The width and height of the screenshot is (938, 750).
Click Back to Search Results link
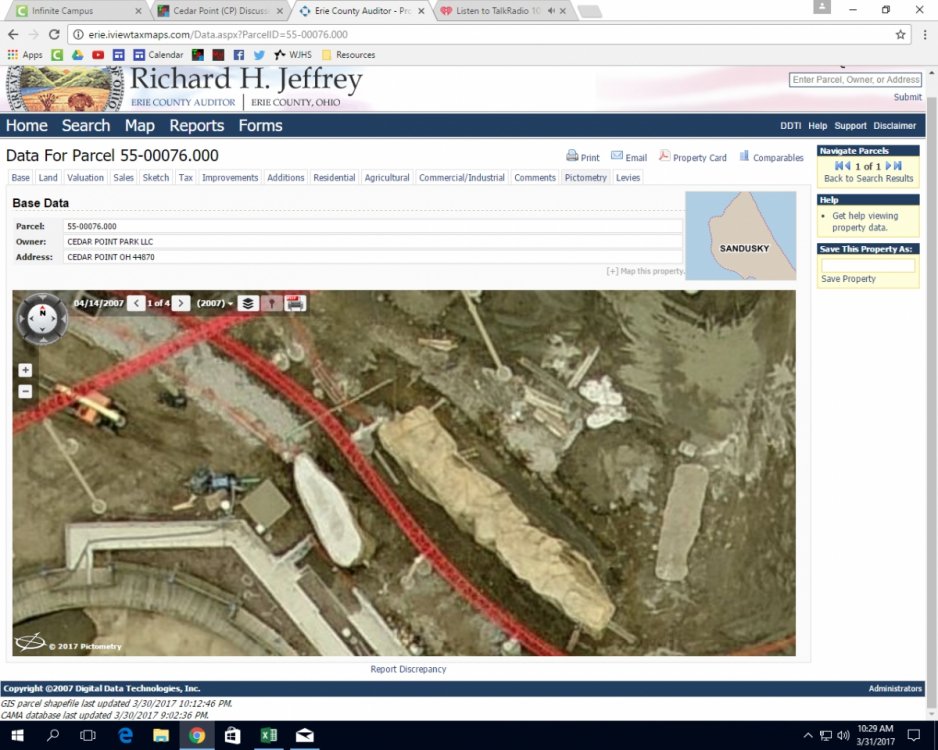[x=868, y=179]
